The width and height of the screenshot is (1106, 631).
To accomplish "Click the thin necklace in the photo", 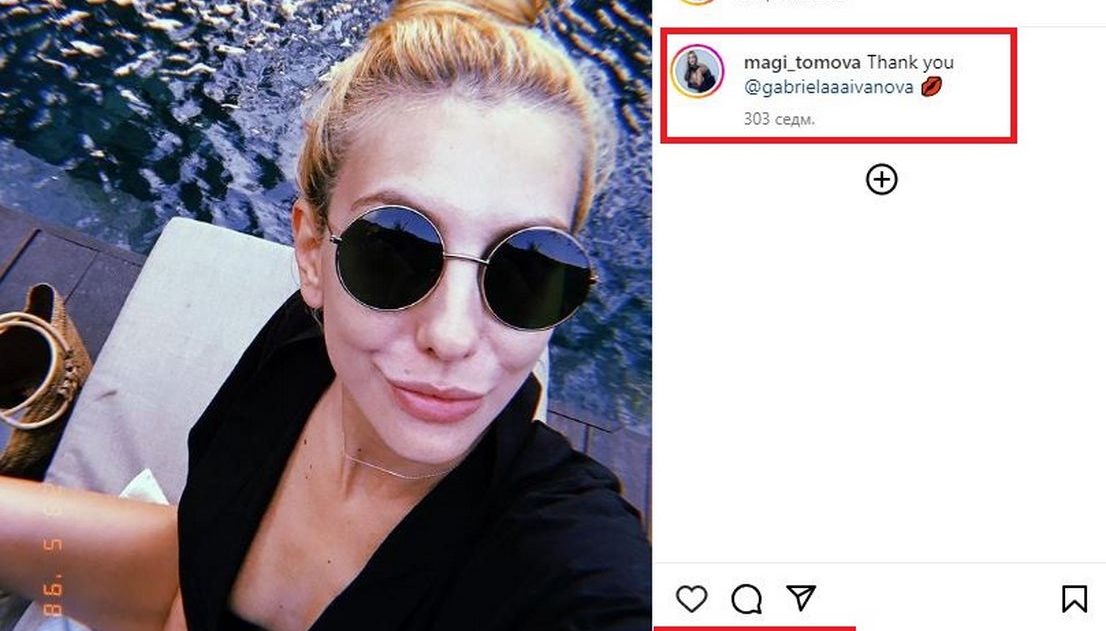I will click(395, 467).
